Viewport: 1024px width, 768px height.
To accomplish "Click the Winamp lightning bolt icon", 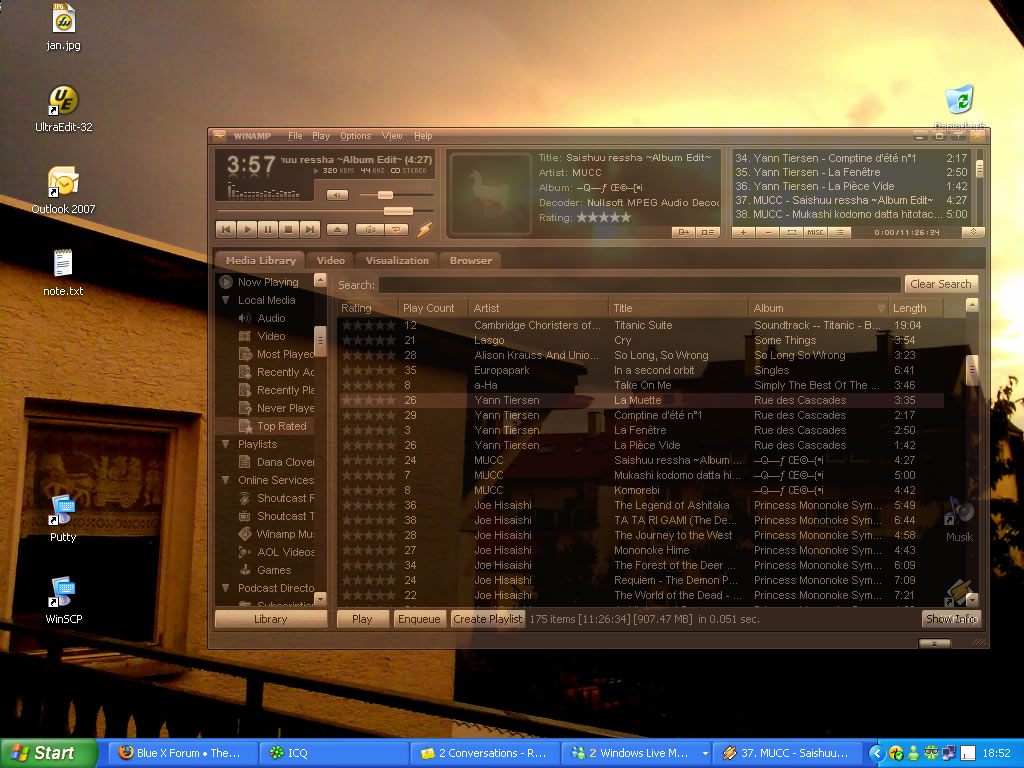I will click(424, 229).
